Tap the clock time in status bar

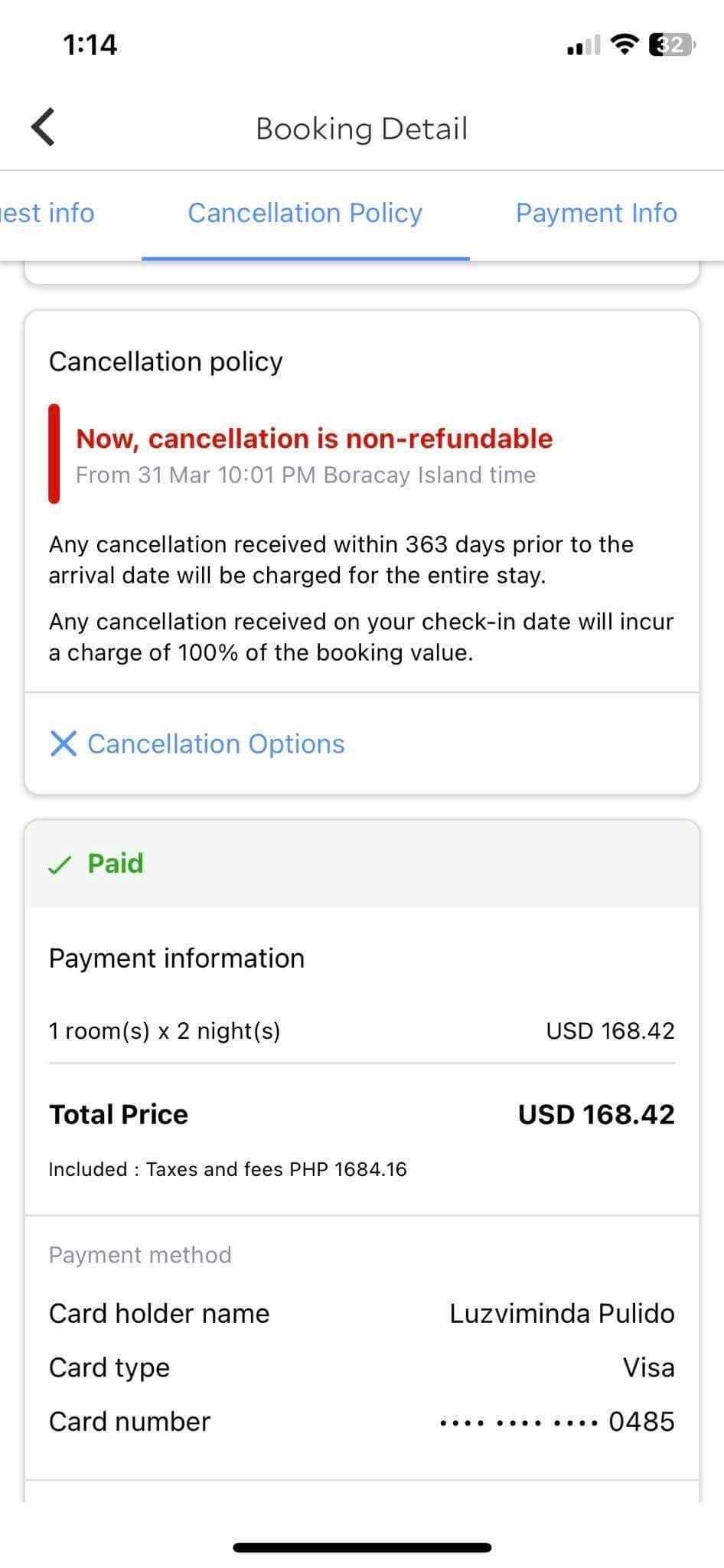point(90,45)
